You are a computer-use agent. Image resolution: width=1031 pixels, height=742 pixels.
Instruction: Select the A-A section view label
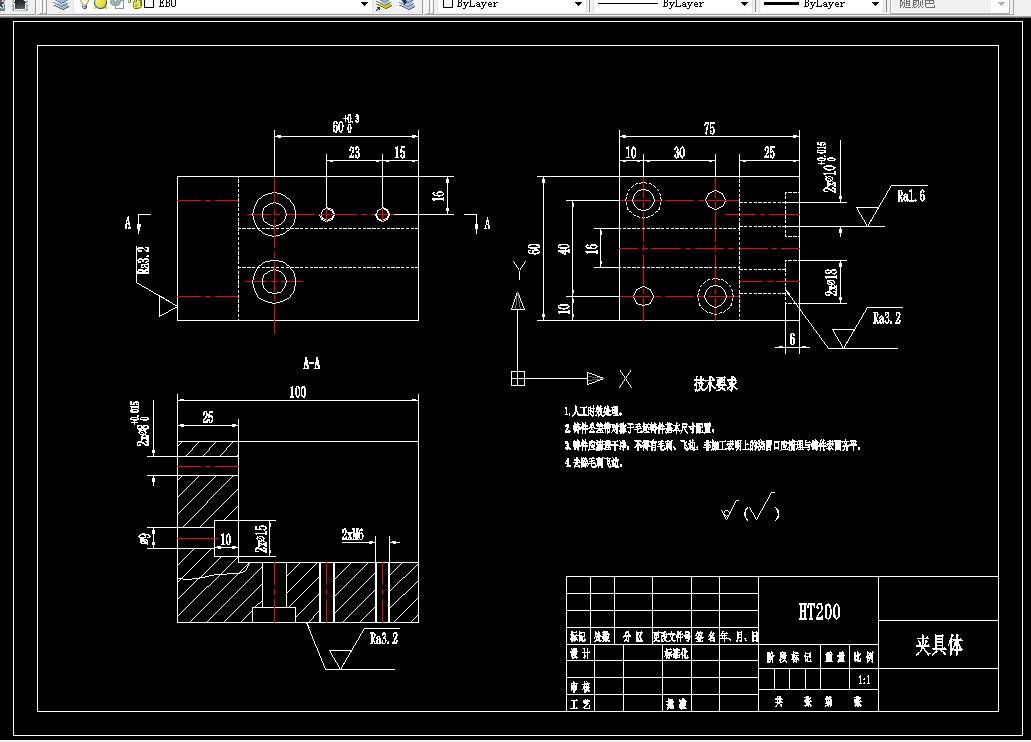pos(312,363)
